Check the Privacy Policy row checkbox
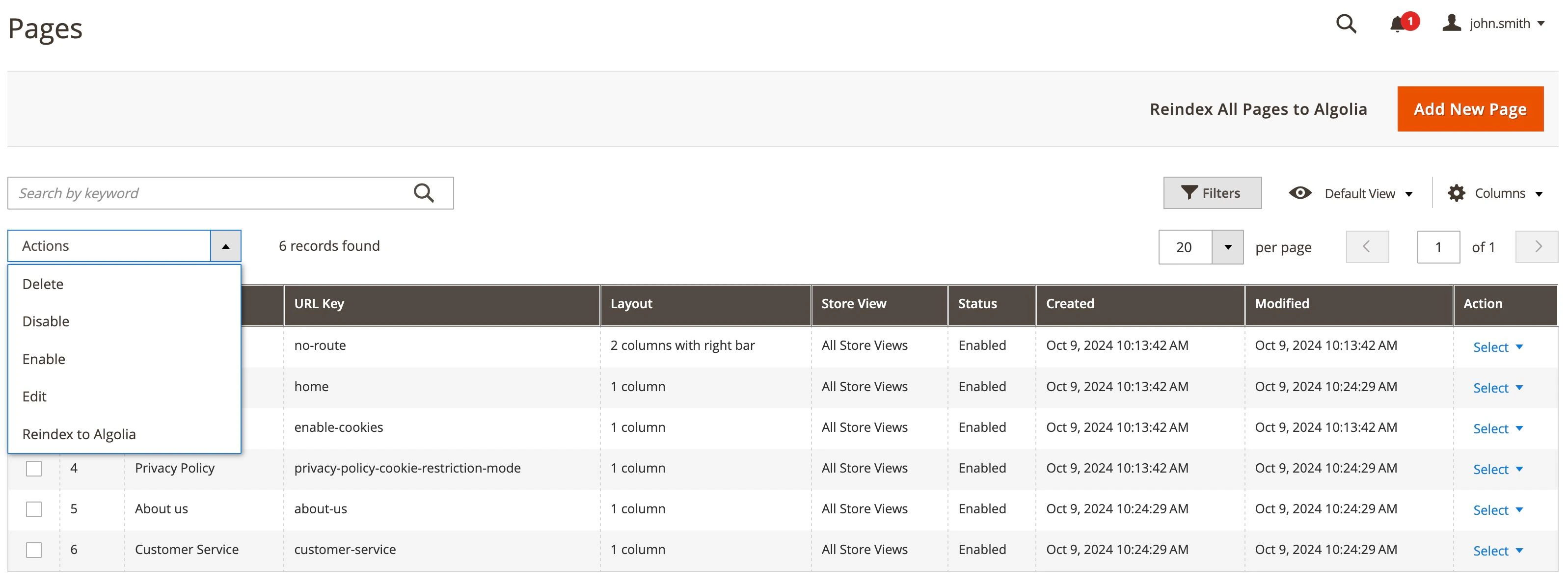The image size is (1568, 583). 33,468
